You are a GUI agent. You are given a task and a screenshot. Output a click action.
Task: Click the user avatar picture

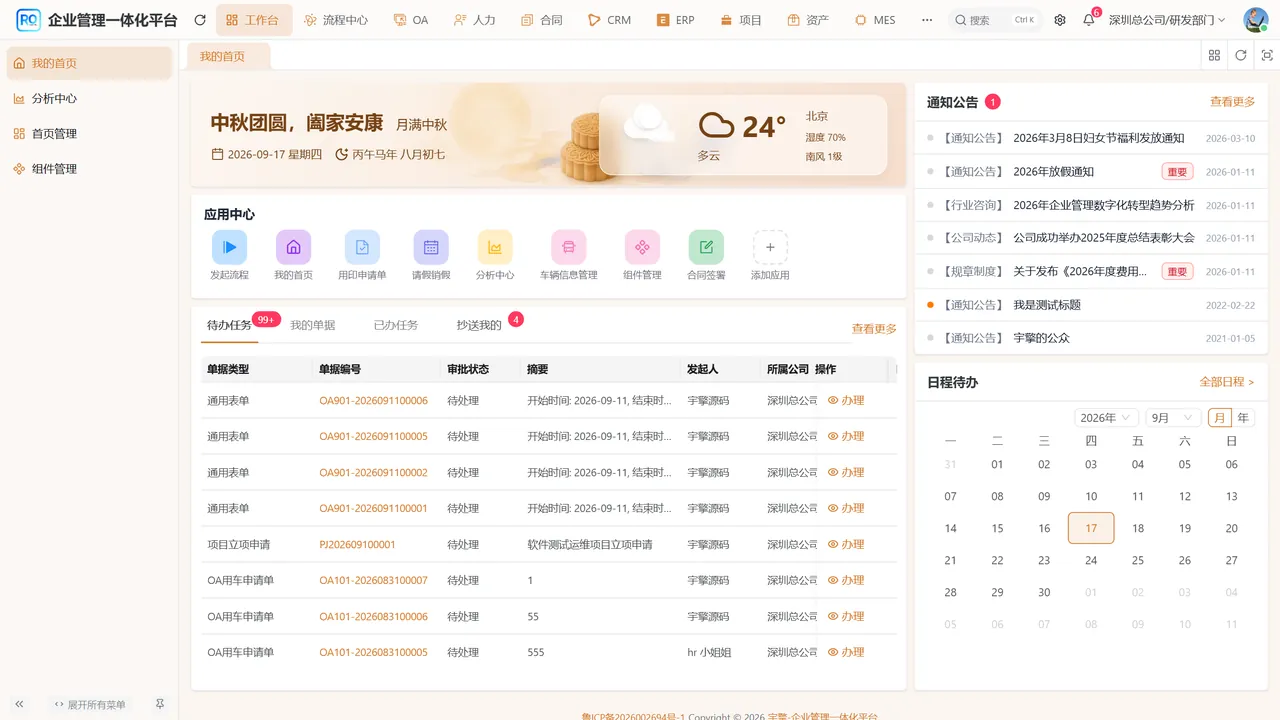(x=1255, y=20)
